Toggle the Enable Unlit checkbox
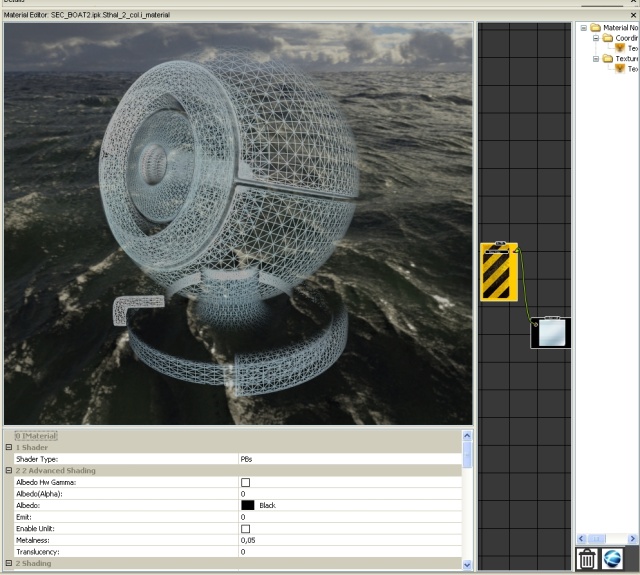 [x=245, y=529]
